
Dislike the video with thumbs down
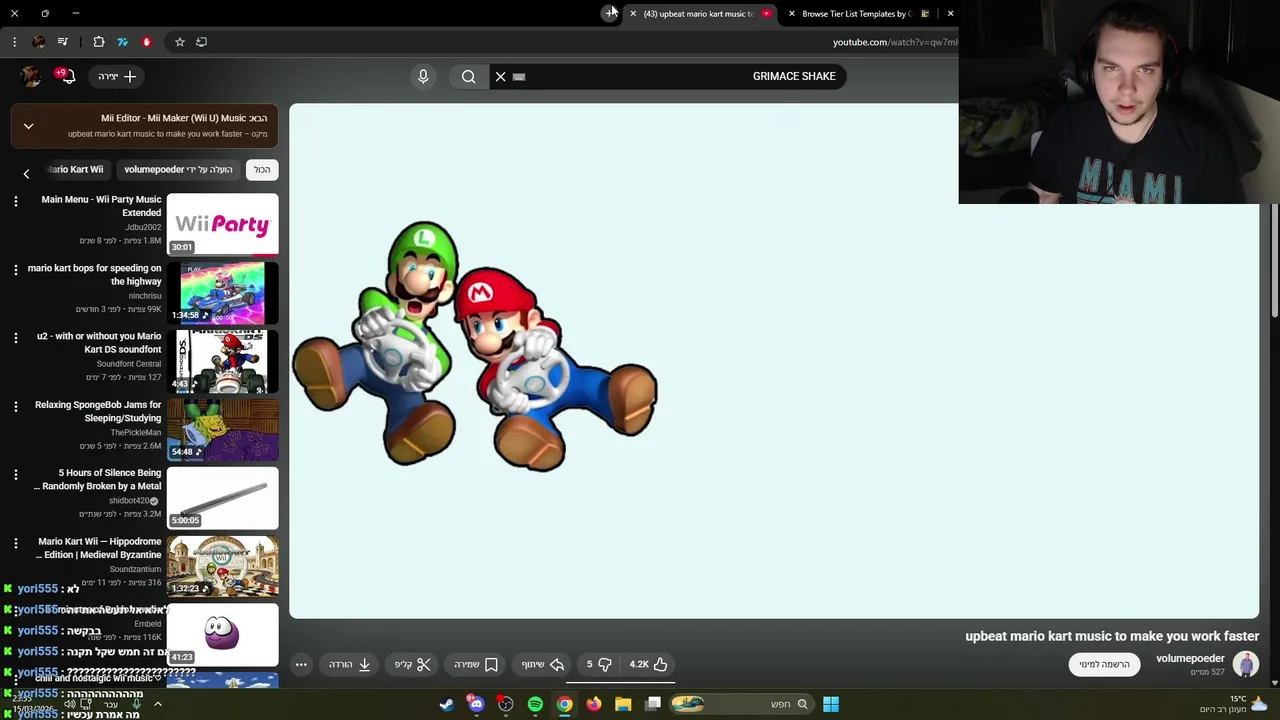point(598,664)
